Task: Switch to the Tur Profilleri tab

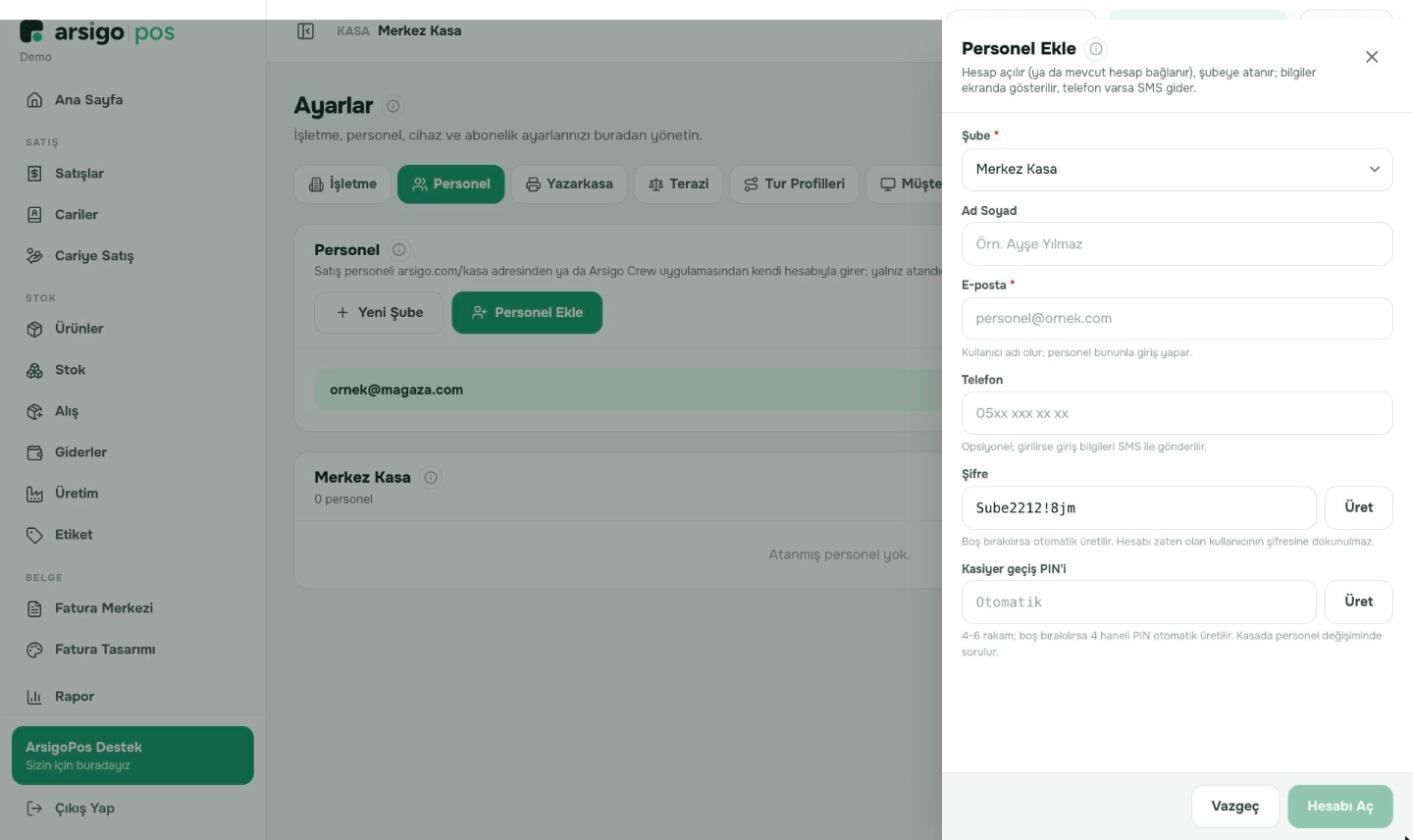Action: (794, 184)
